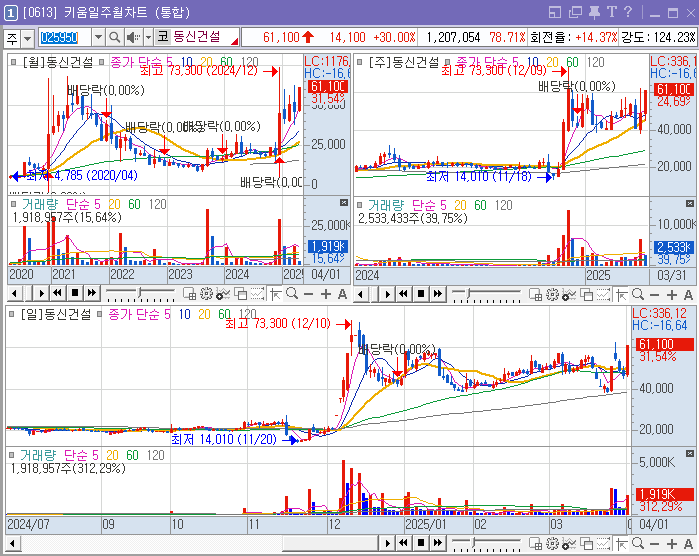The image size is (699, 556).
Task: Close the daily volume sub-panel
Action: pyautogui.click(x=690, y=453)
